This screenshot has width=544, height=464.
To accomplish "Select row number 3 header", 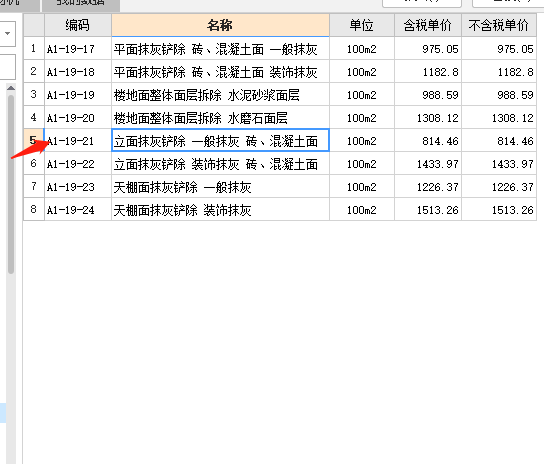I will point(34,94).
